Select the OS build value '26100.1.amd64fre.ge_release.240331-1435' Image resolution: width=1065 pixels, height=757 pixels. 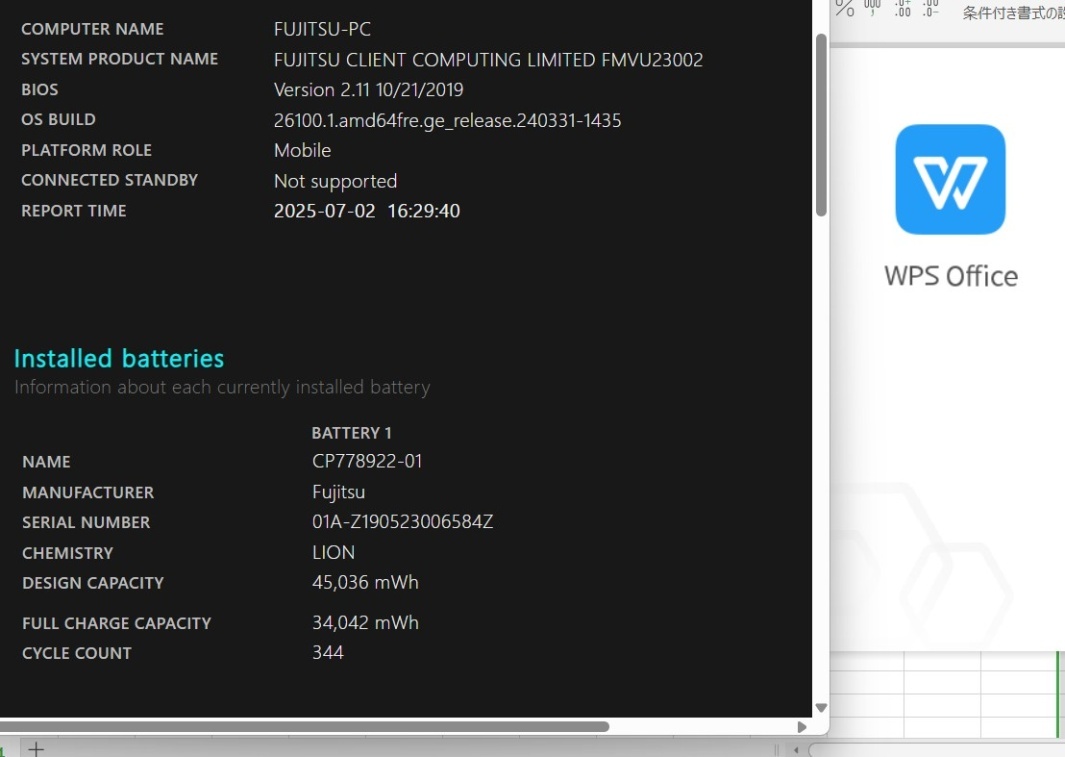(x=447, y=120)
